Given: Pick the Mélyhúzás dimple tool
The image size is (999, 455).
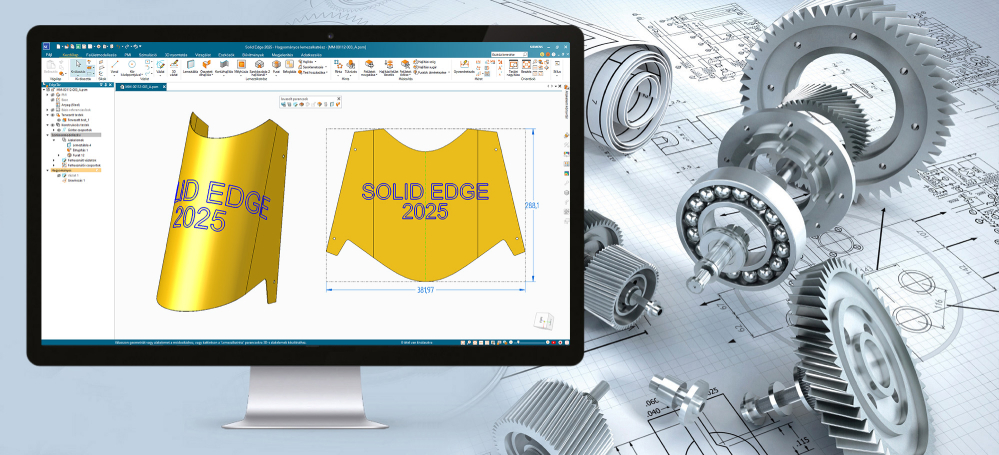Looking at the screenshot, I should click(241, 64).
